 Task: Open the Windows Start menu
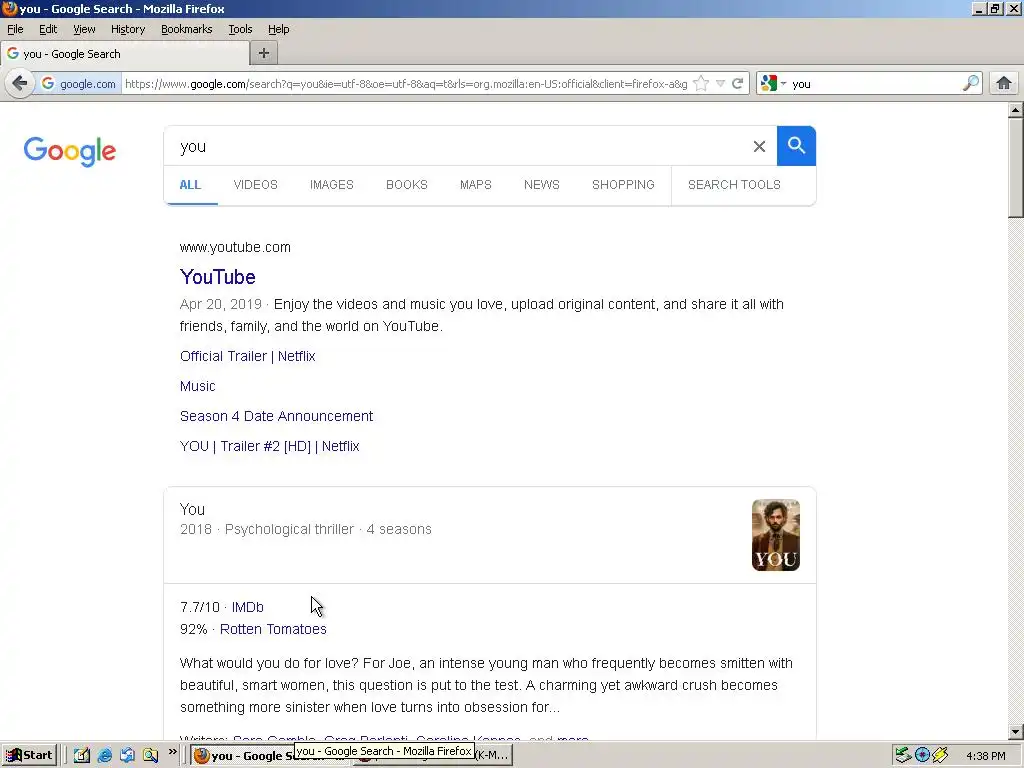[x=29, y=755]
